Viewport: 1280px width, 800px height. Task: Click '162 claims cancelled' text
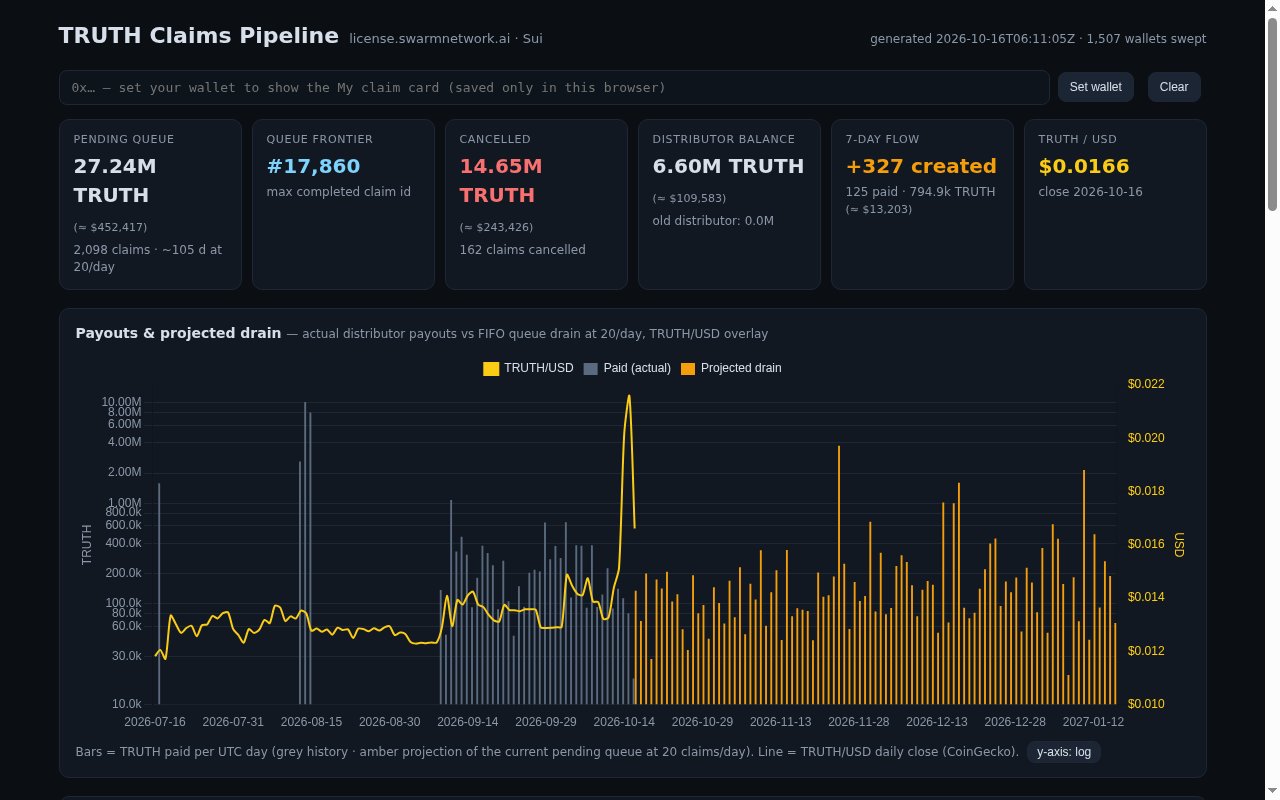point(523,250)
